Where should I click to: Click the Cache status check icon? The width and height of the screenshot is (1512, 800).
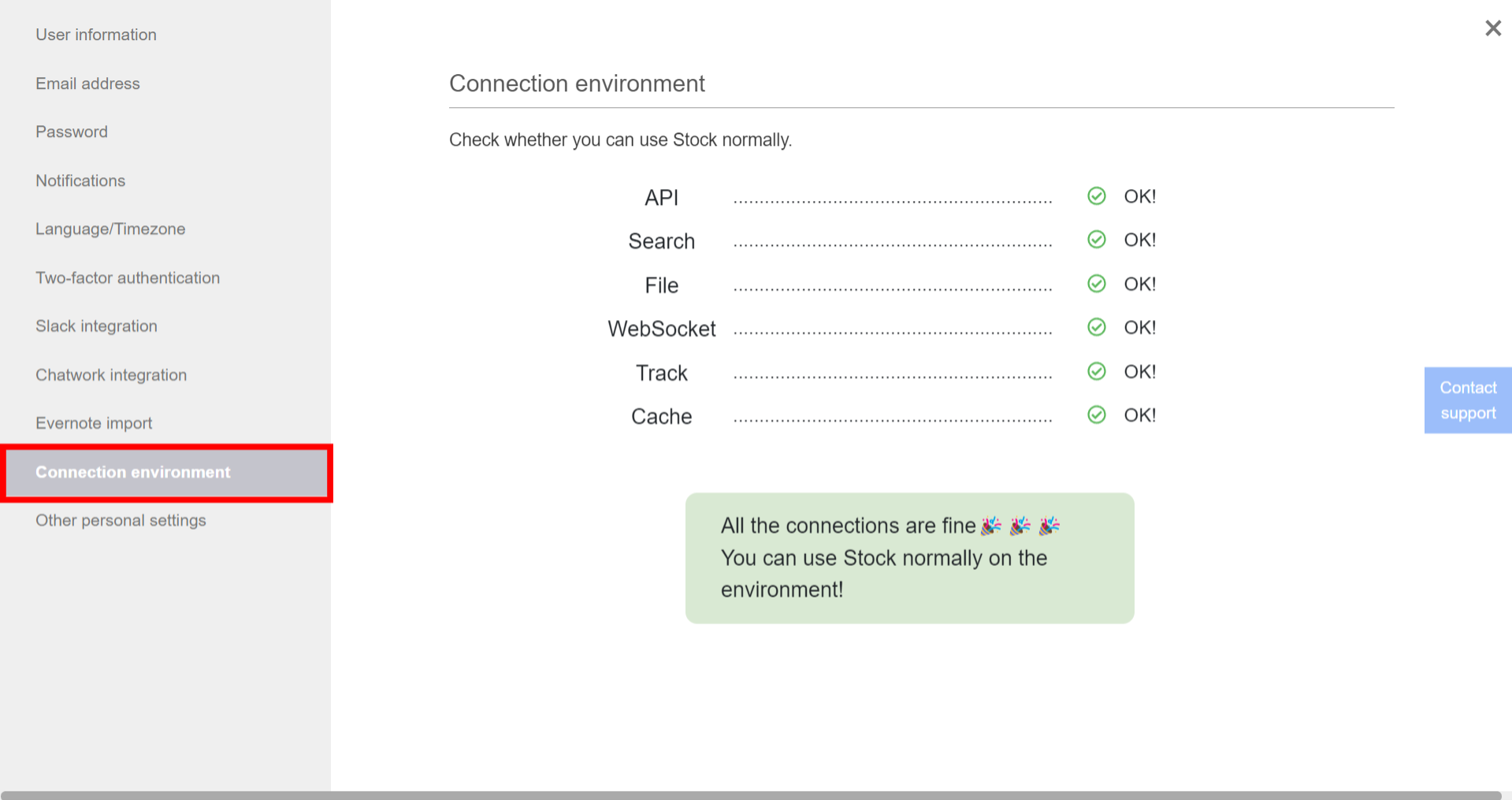click(x=1096, y=415)
